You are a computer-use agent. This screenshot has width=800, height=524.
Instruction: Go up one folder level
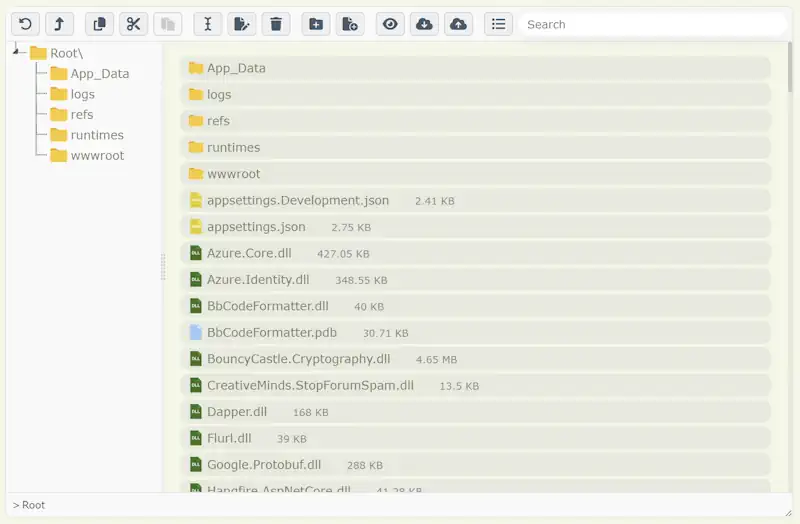click(60, 24)
